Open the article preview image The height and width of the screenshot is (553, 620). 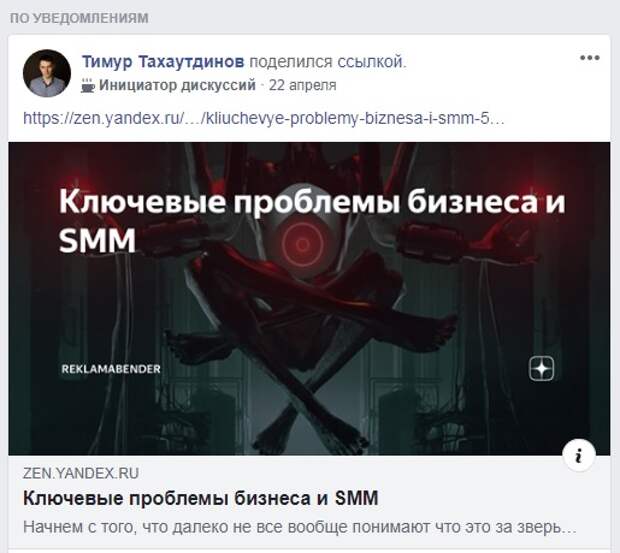pyautogui.click(x=309, y=298)
